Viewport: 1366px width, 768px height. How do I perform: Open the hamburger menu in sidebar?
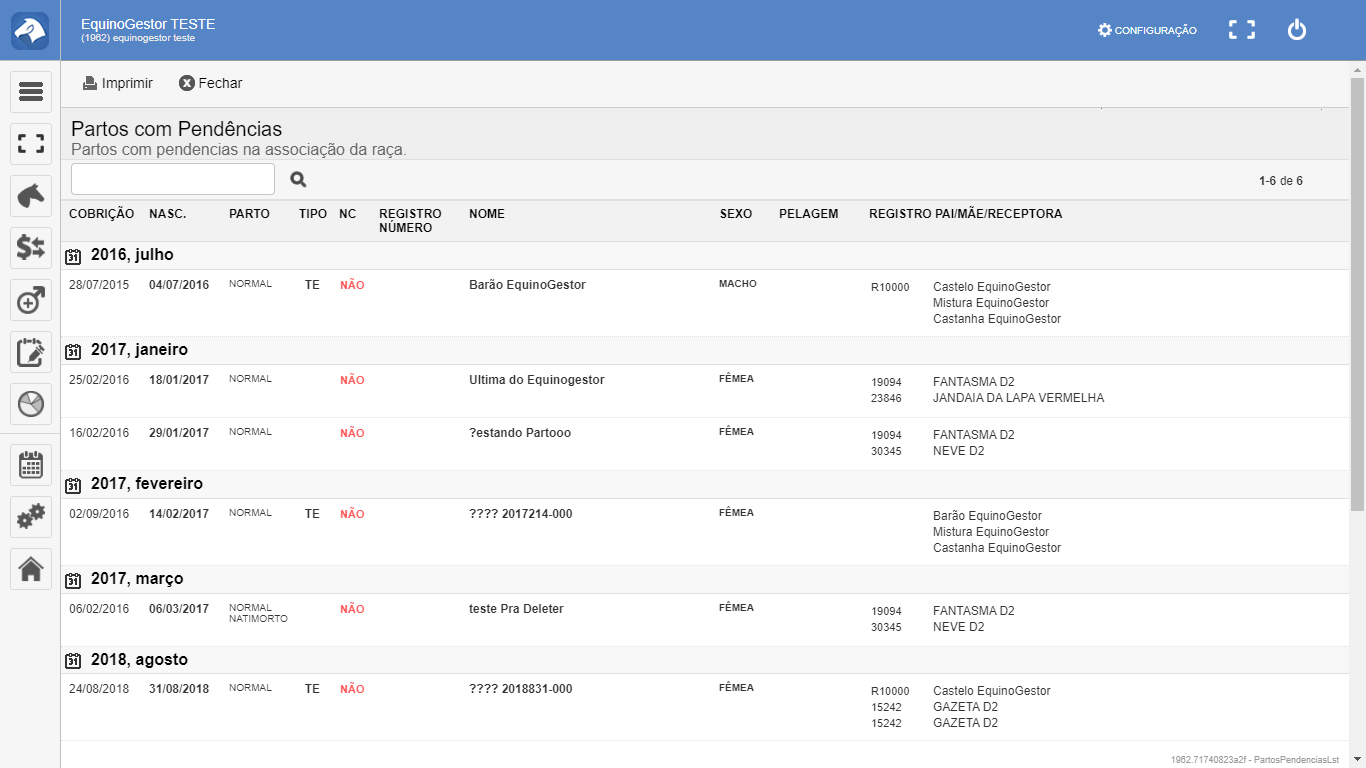(31, 92)
